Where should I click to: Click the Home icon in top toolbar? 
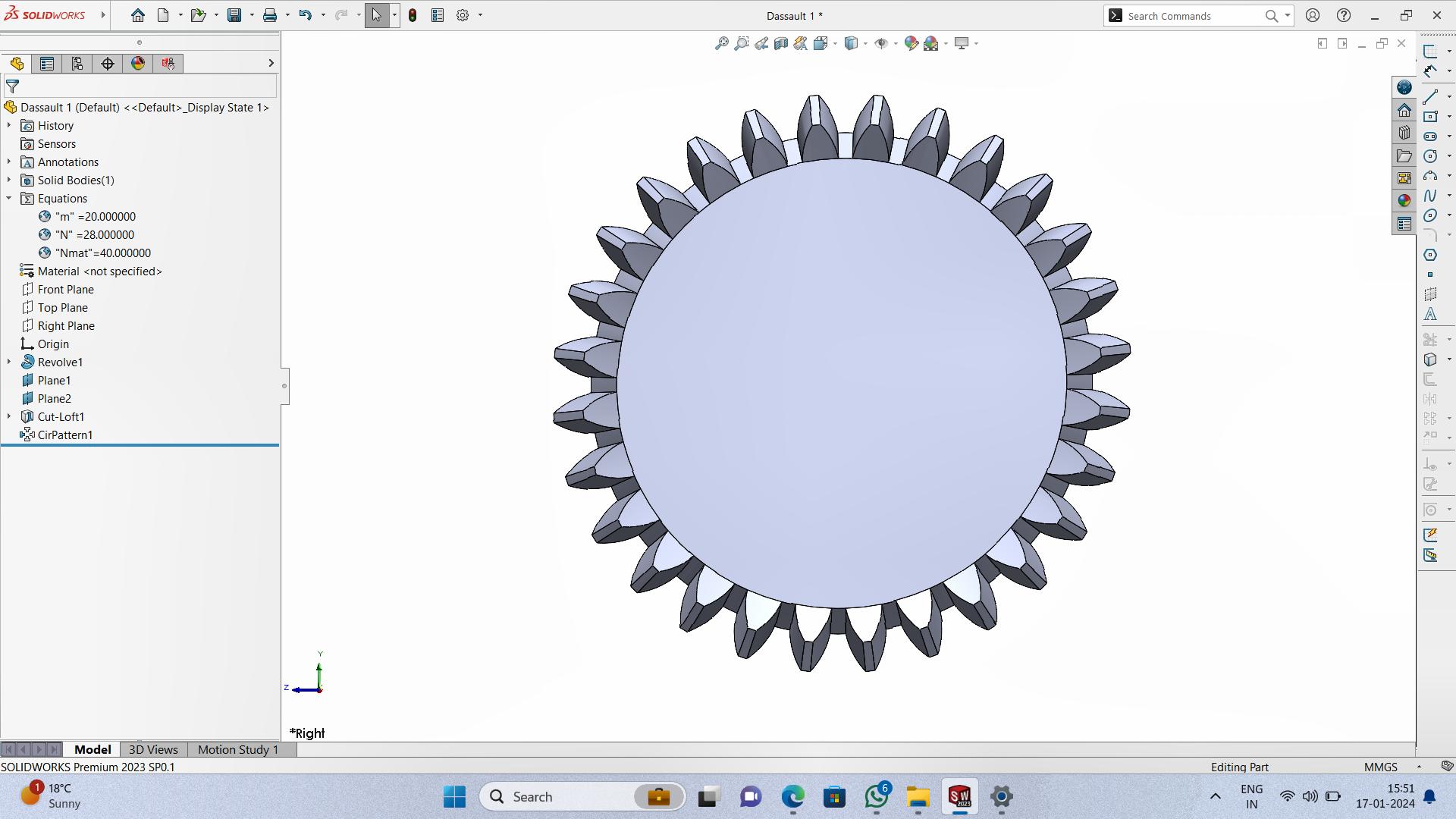(137, 15)
